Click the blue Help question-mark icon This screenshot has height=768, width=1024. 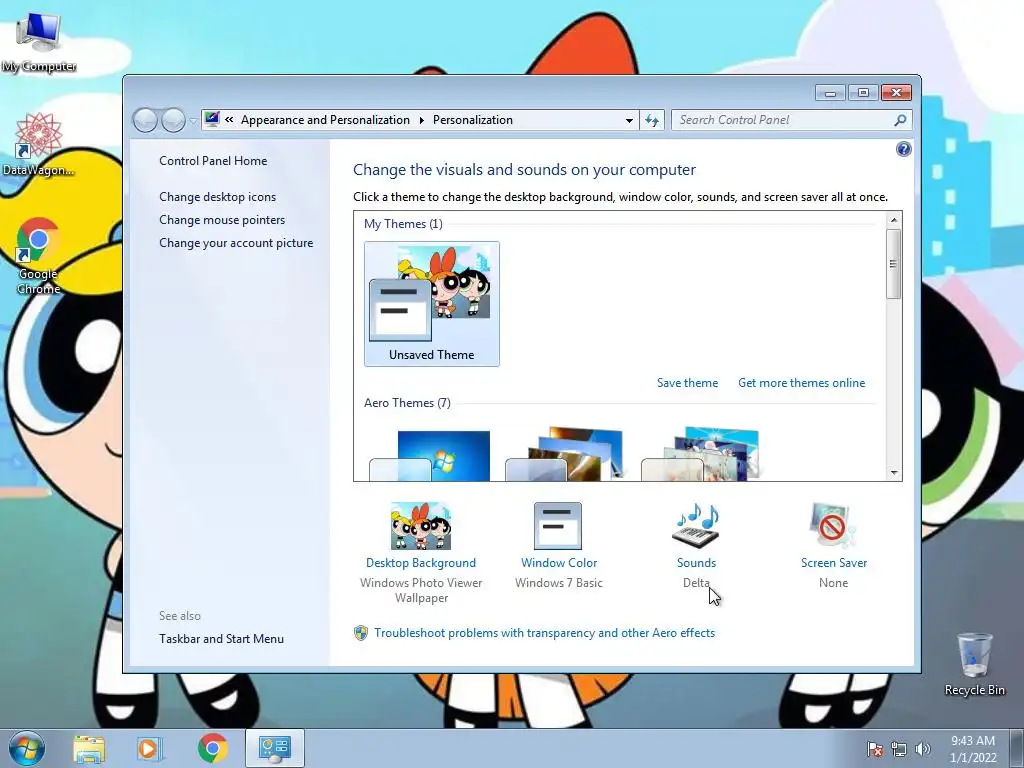coord(903,150)
